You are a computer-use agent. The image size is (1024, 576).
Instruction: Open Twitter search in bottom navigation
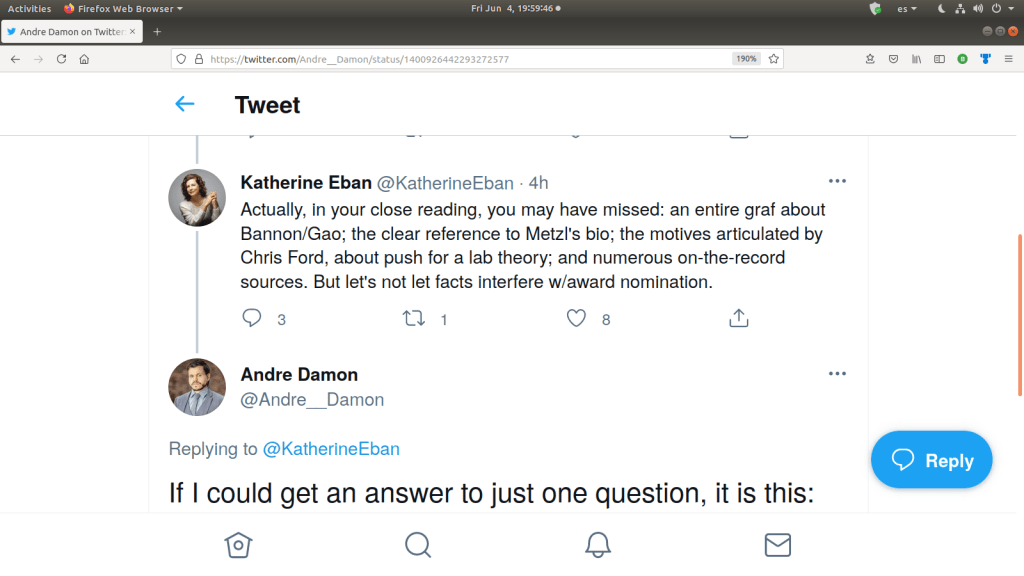click(x=417, y=545)
